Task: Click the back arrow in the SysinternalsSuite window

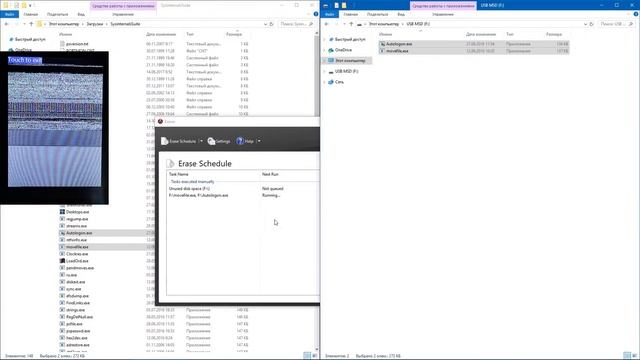Action: pyautogui.click(x=7, y=24)
